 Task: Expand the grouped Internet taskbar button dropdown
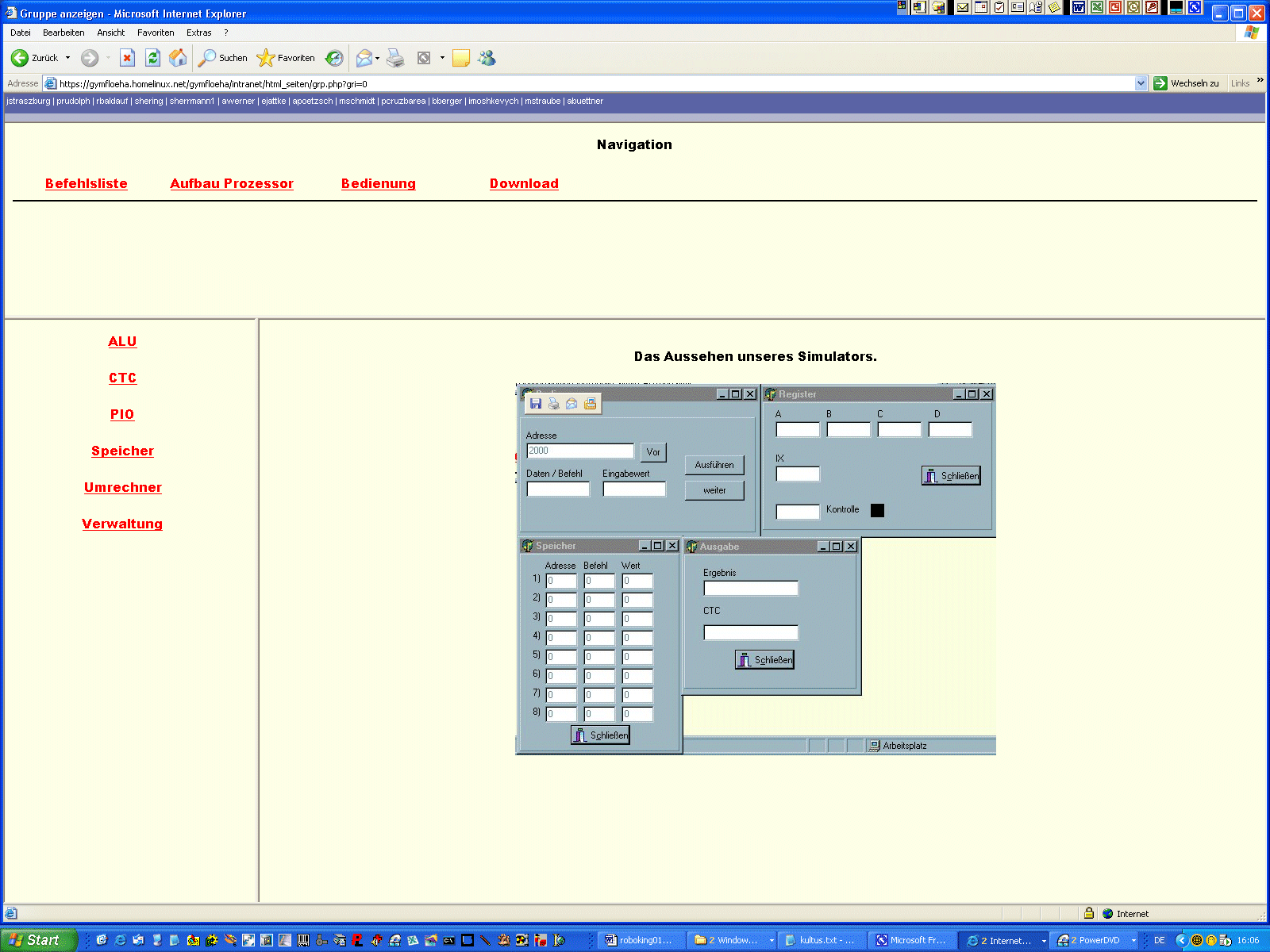(x=1044, y=941)
